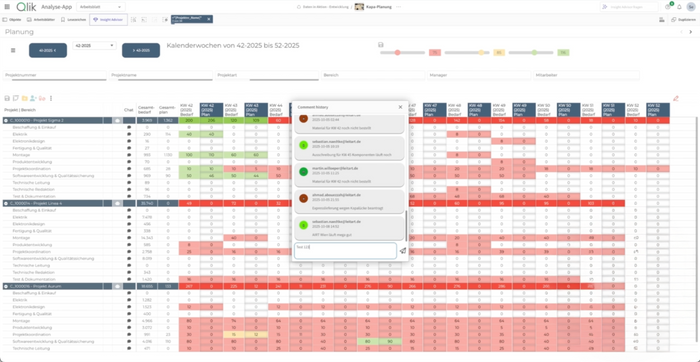
Task: Click the red threshold value box 75
Action: click(x=434, y=53)
